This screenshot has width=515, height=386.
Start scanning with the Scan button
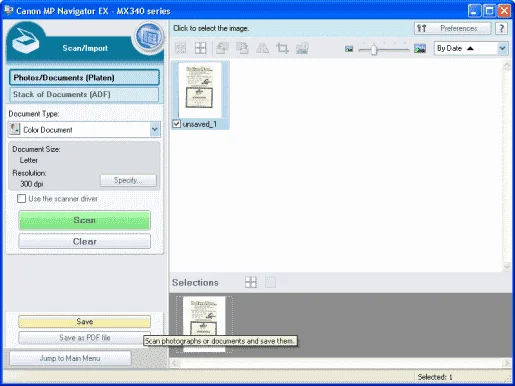[85, 220]
